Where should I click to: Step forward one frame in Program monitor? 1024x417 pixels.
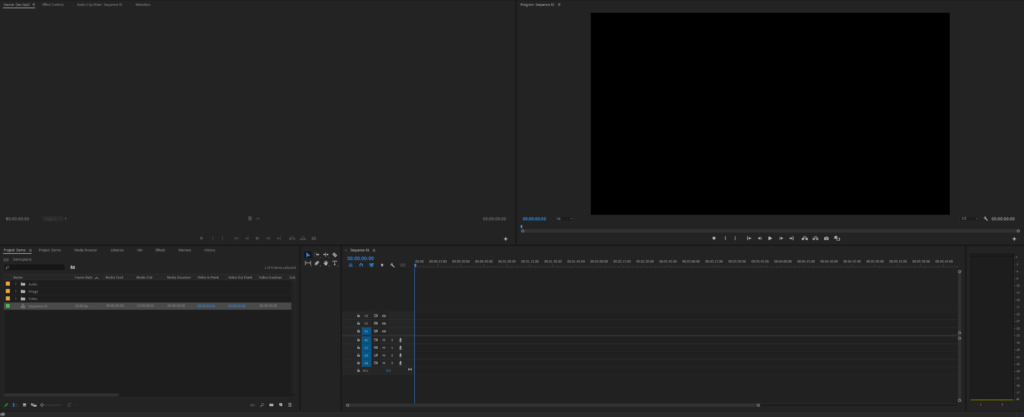coord(780,238)
